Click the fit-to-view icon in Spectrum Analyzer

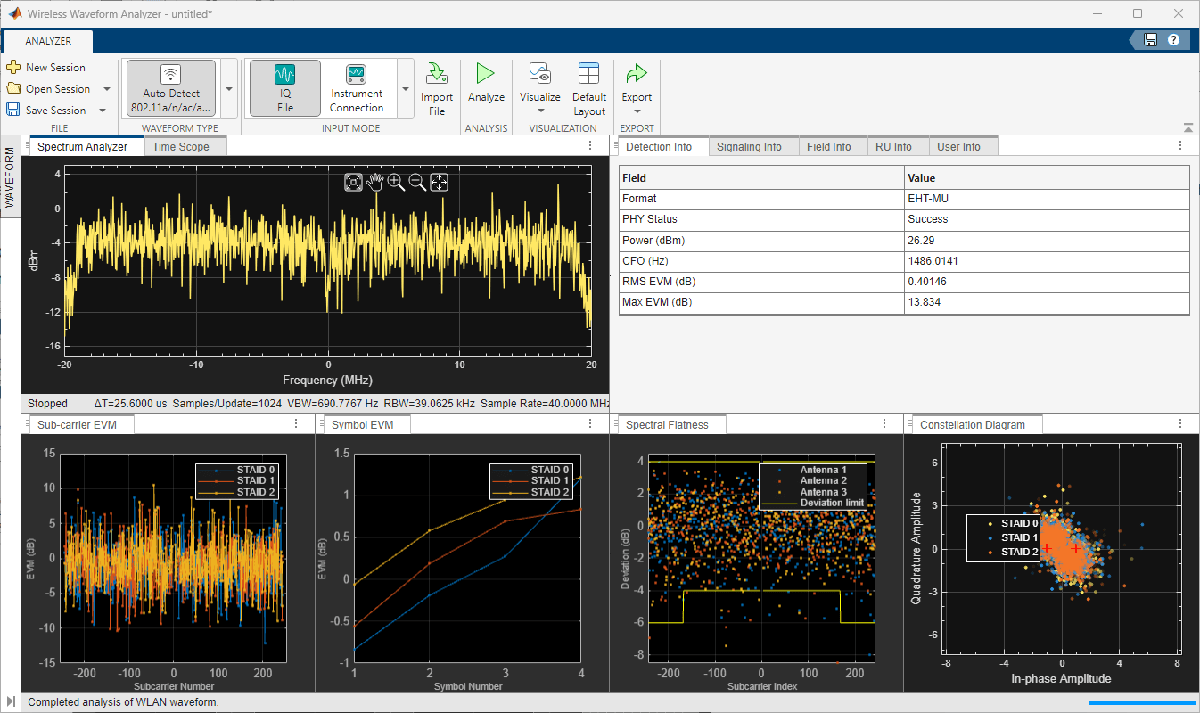pos(438,183)
